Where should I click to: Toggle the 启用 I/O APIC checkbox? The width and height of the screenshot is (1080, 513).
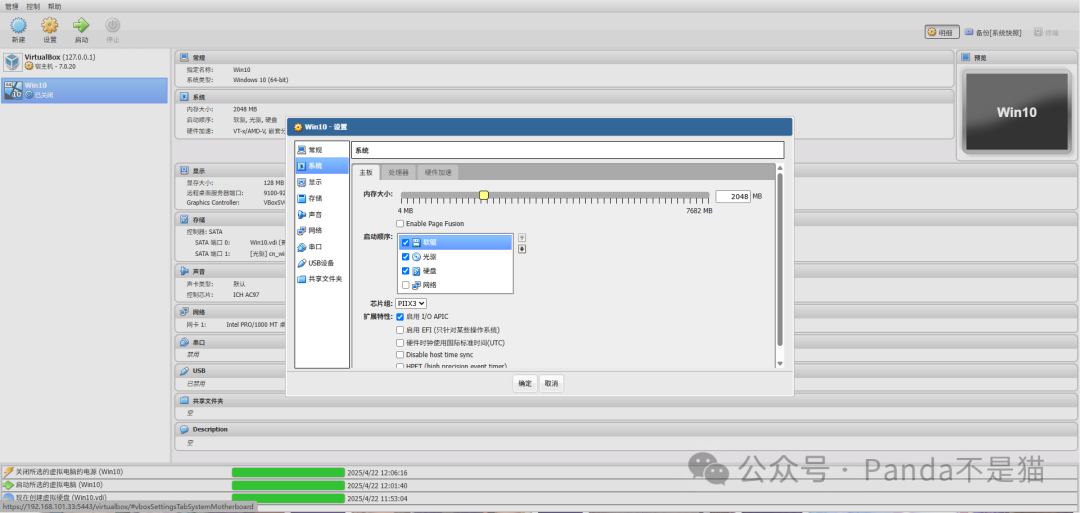pyautogui.click(x=400, y=317)
